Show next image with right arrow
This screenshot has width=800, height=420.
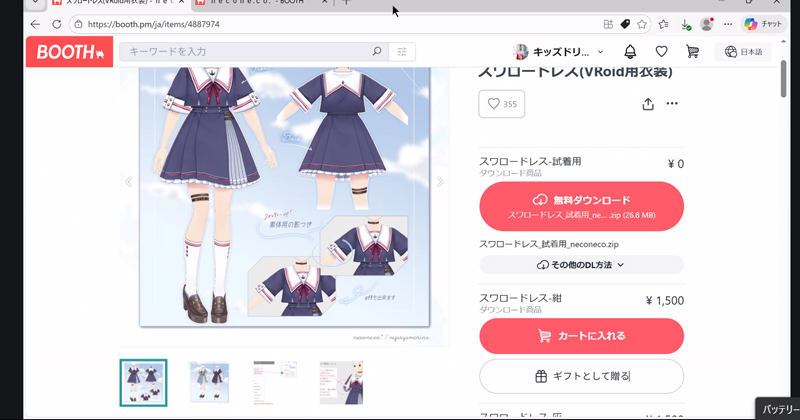pyautogui.click(x=440, y=182)
